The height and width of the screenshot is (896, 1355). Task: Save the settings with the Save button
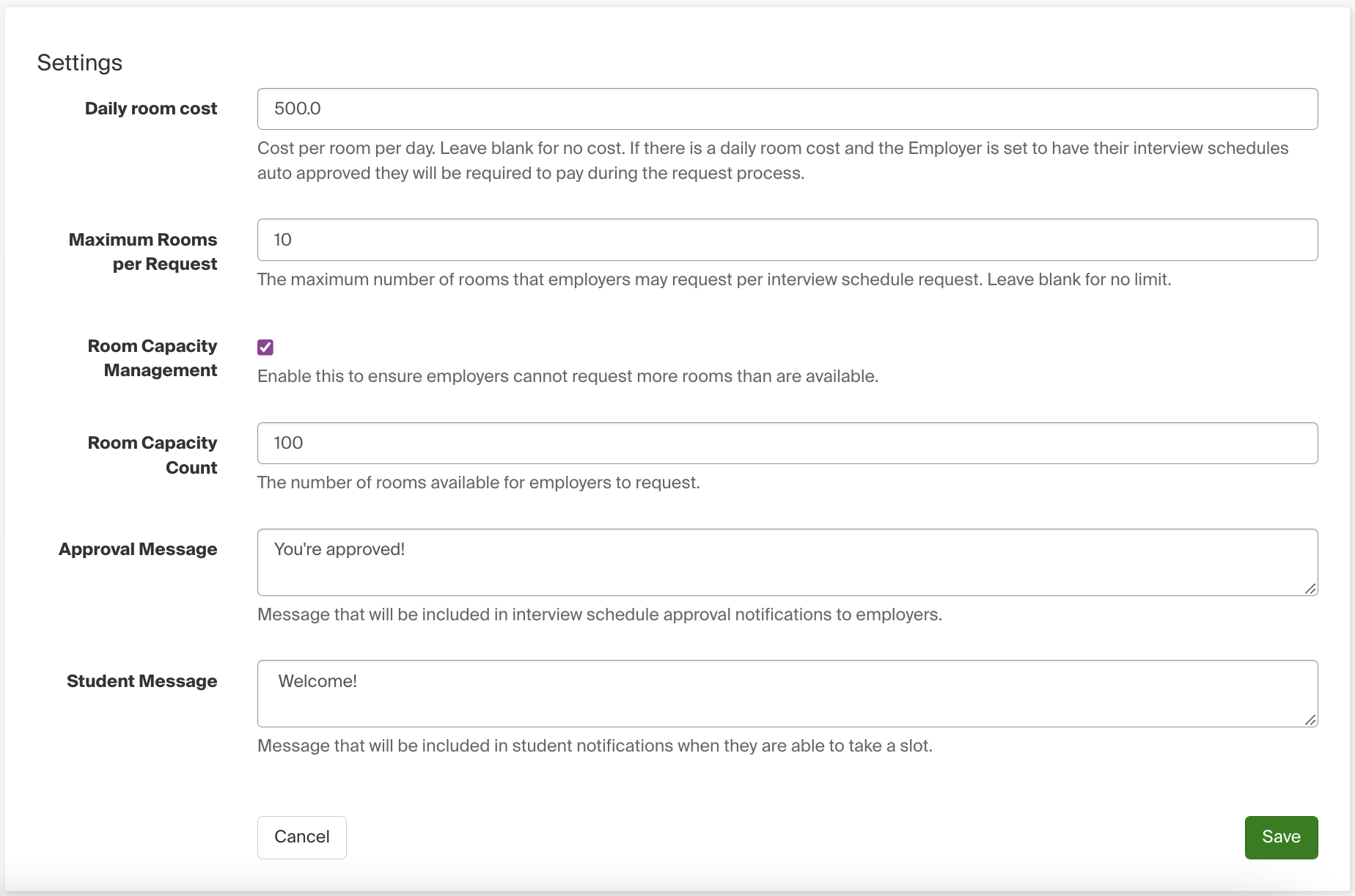tap(1281, 837)
